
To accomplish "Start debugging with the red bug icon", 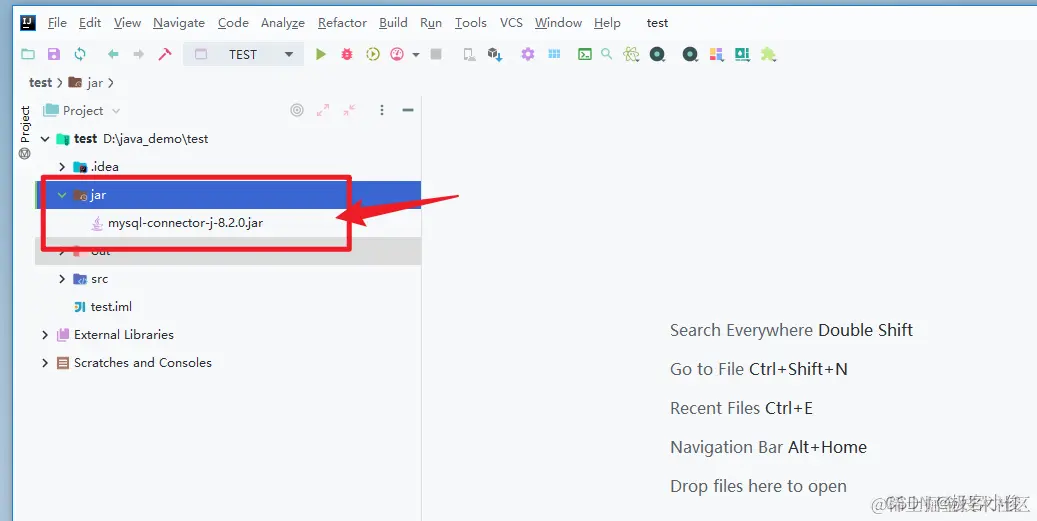I will [x=347, y=54].
